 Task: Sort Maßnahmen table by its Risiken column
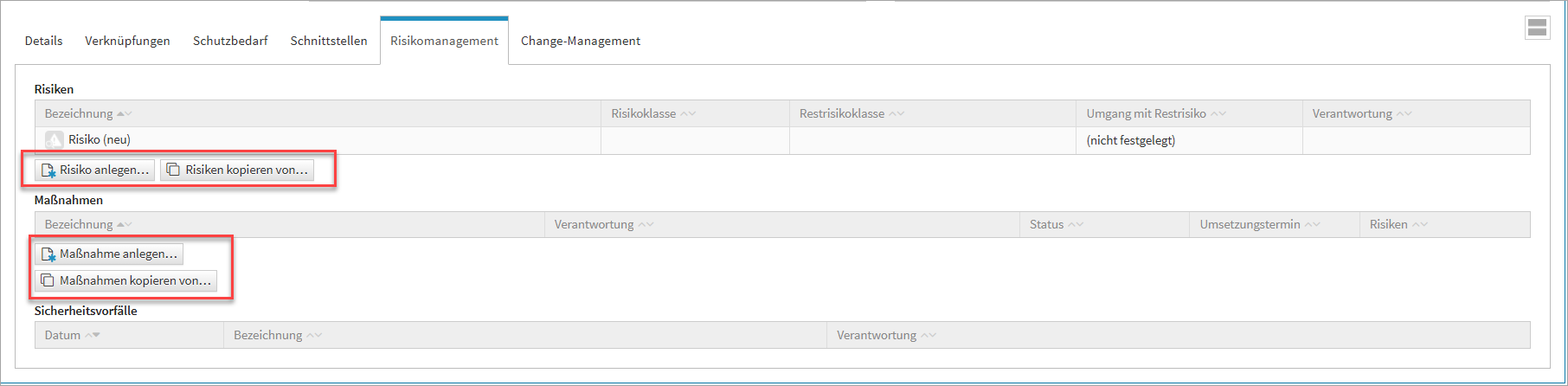[x=1388, y=225]
